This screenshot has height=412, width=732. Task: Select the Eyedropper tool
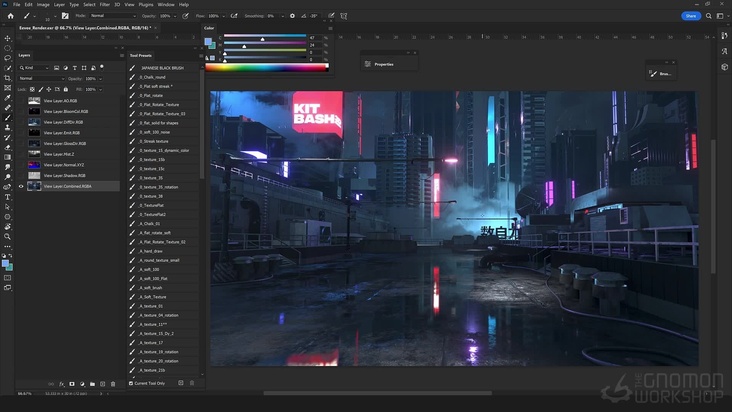pyautogui.click(x=7, y=98)
